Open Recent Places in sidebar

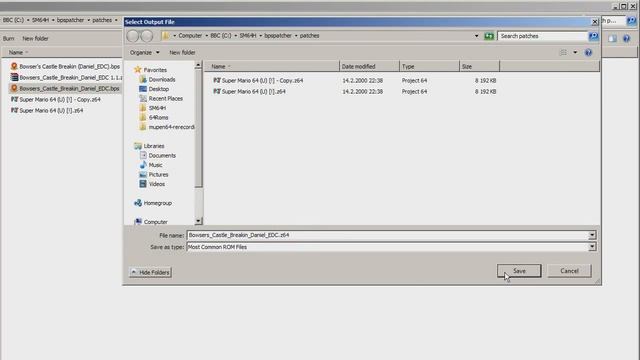click(161, 99)
